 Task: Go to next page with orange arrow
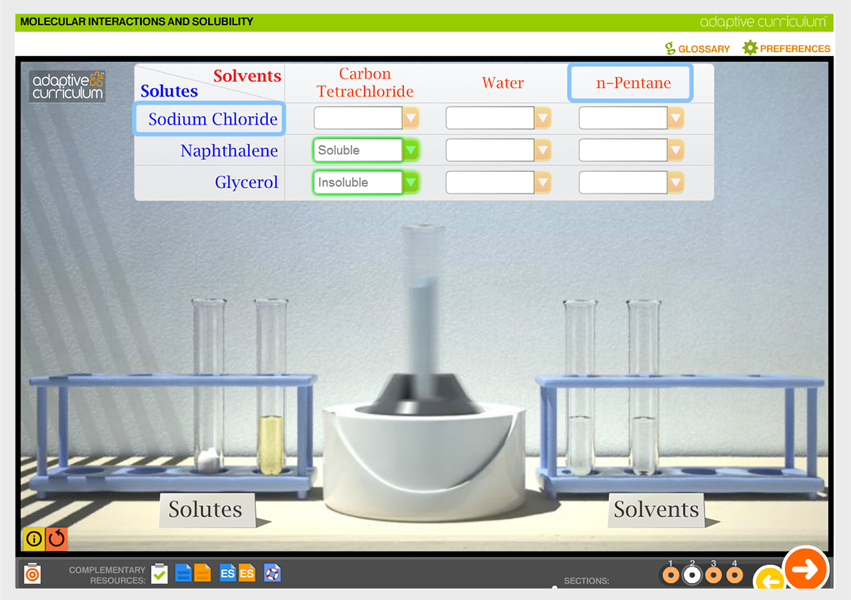805,569
